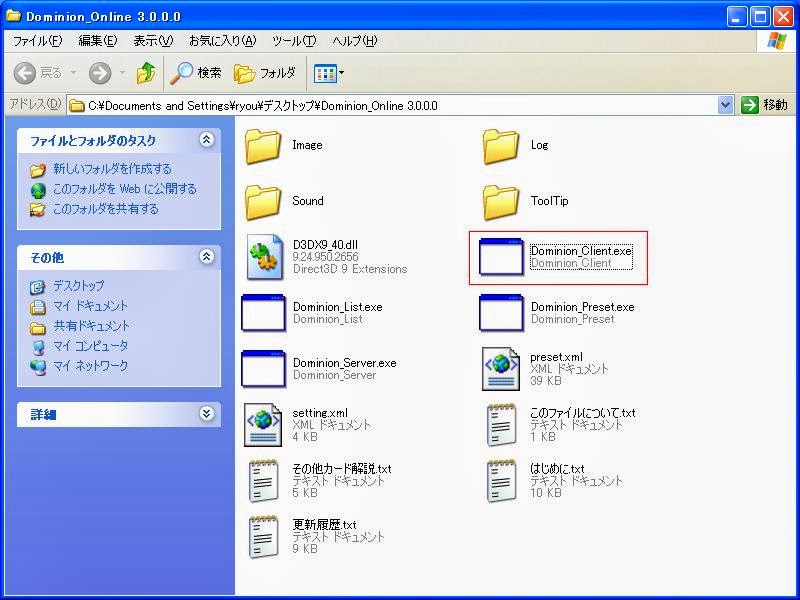Minimize the Dominion_Online window
Screen dimensions: 800x600
pos(736,17)
